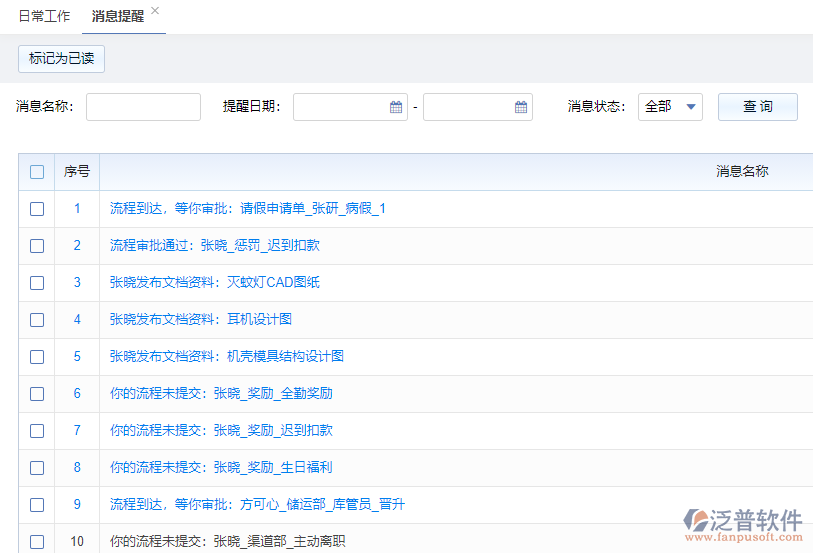Tick the checkbox for row 9
Viewport: 813px width, 553px height.
tap(37, 505)
